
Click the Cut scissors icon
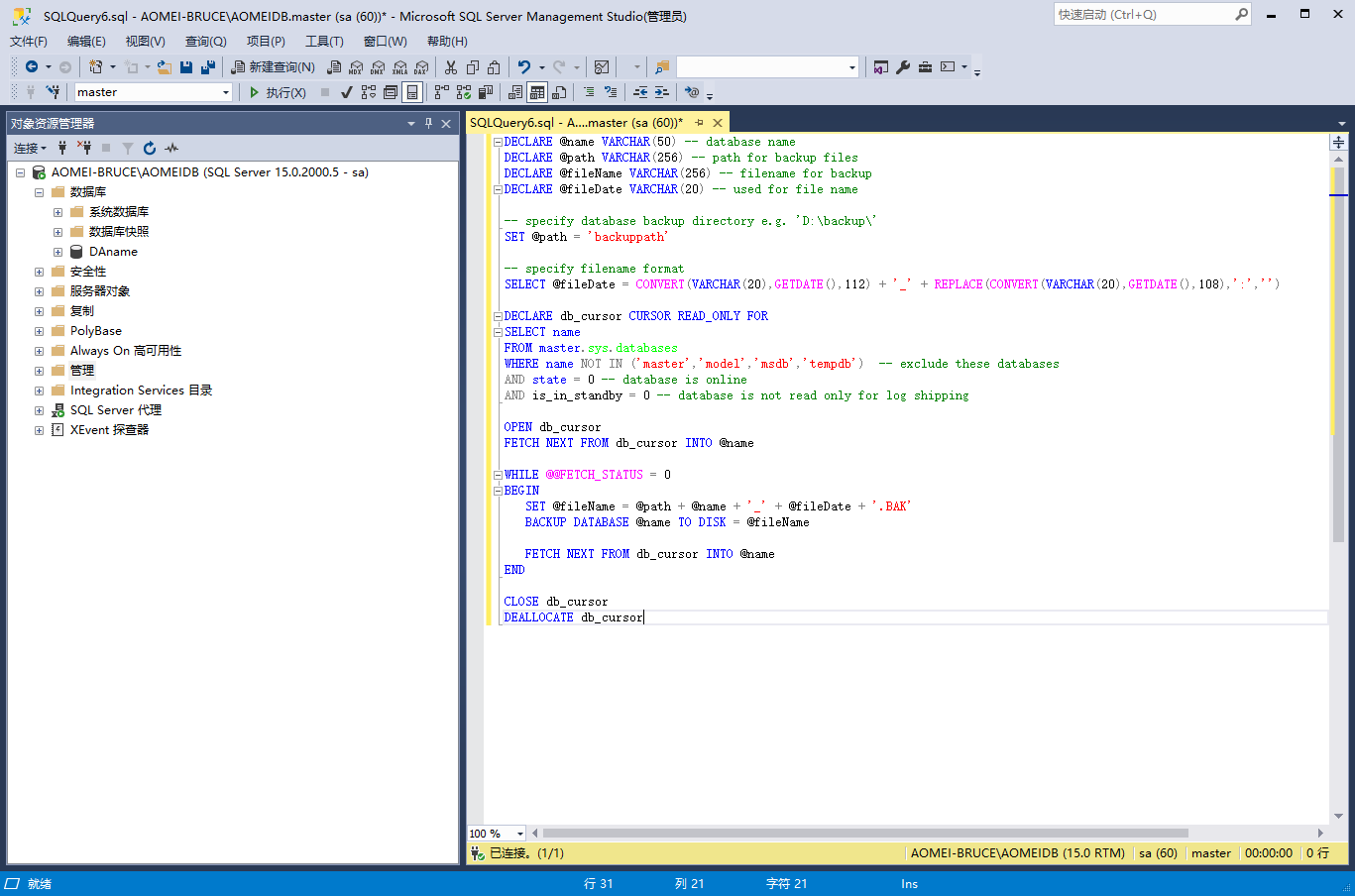coord(451,67)
